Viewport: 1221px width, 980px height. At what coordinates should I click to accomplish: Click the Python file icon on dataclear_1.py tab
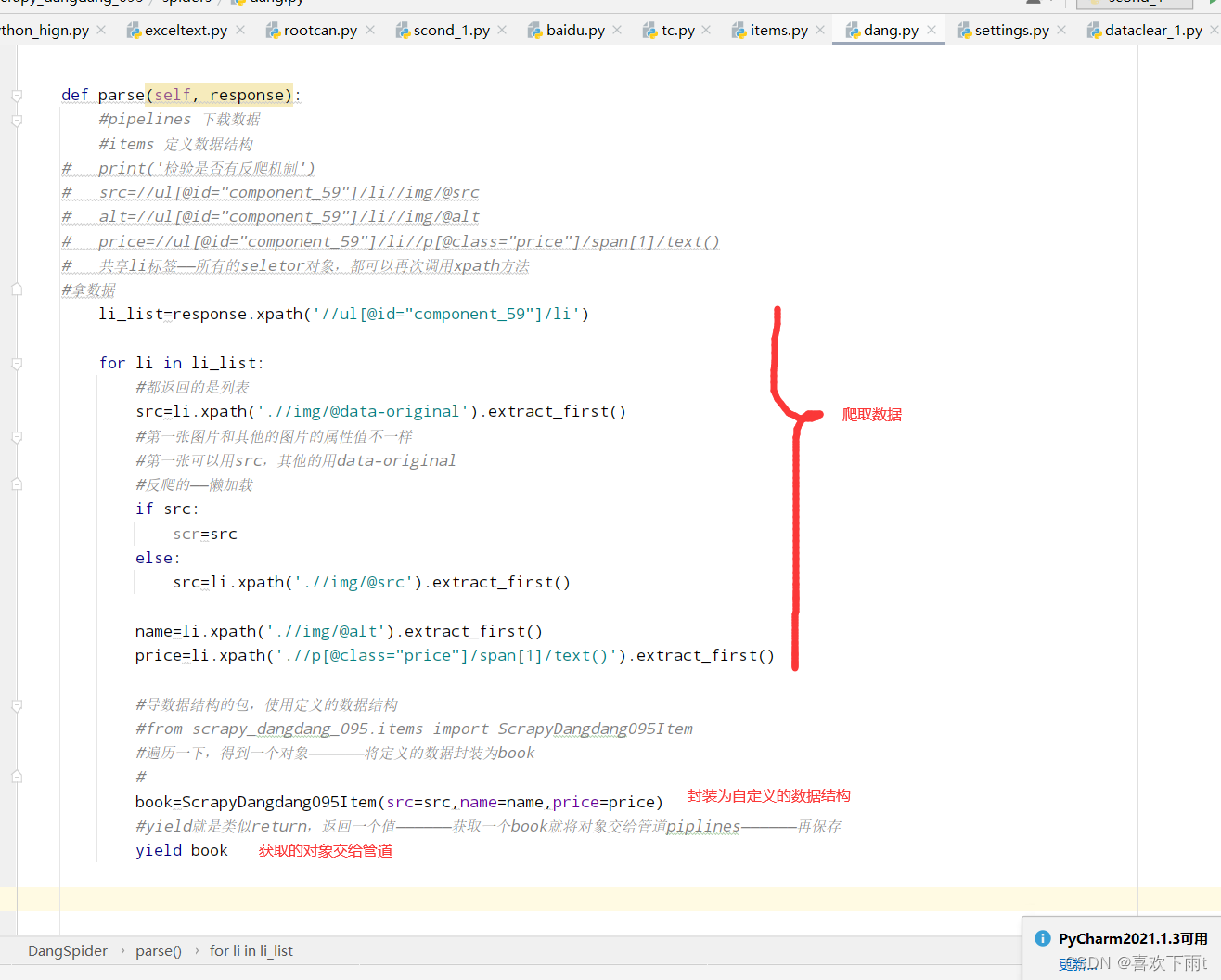[x=1094, y=31]
